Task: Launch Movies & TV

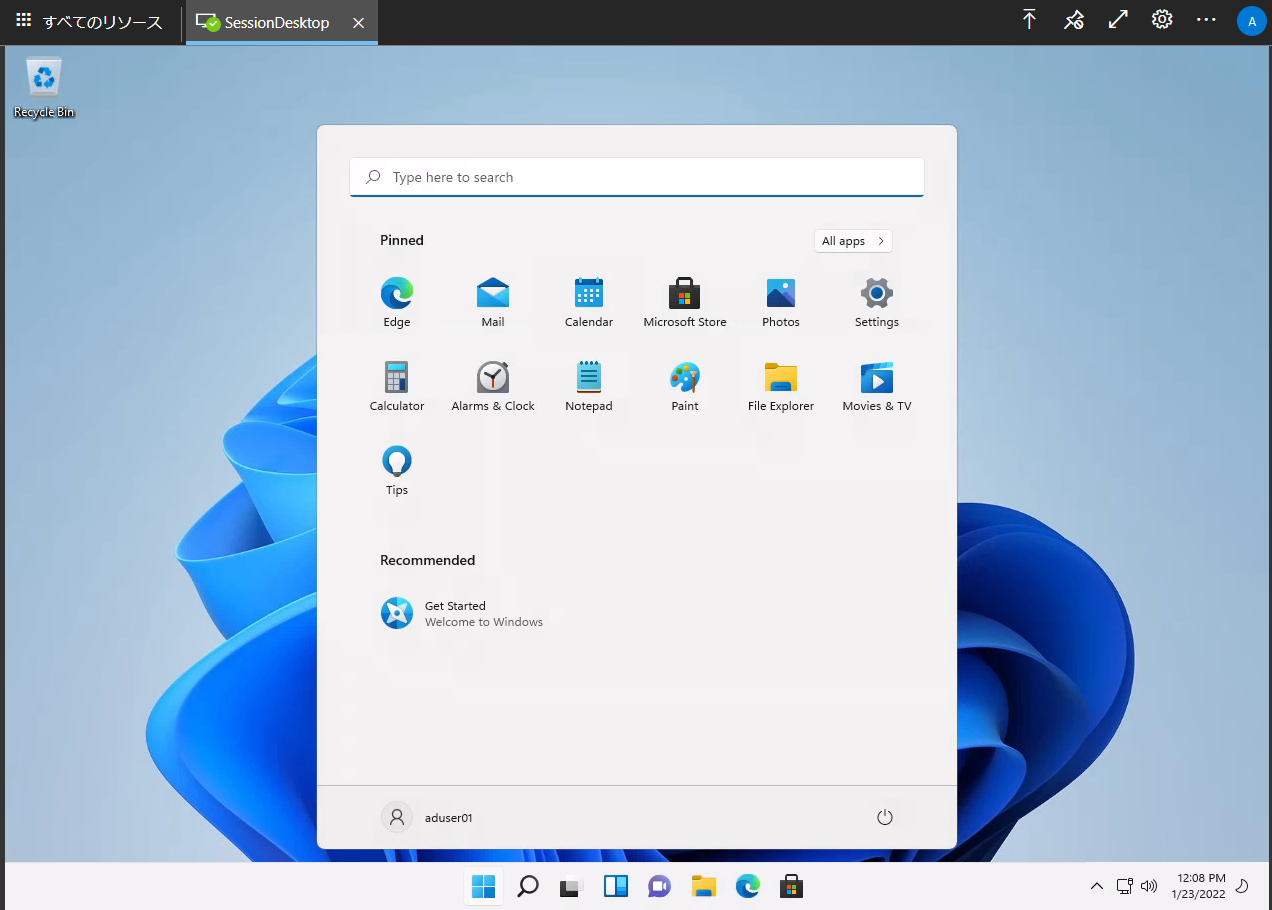Action: 877,387
